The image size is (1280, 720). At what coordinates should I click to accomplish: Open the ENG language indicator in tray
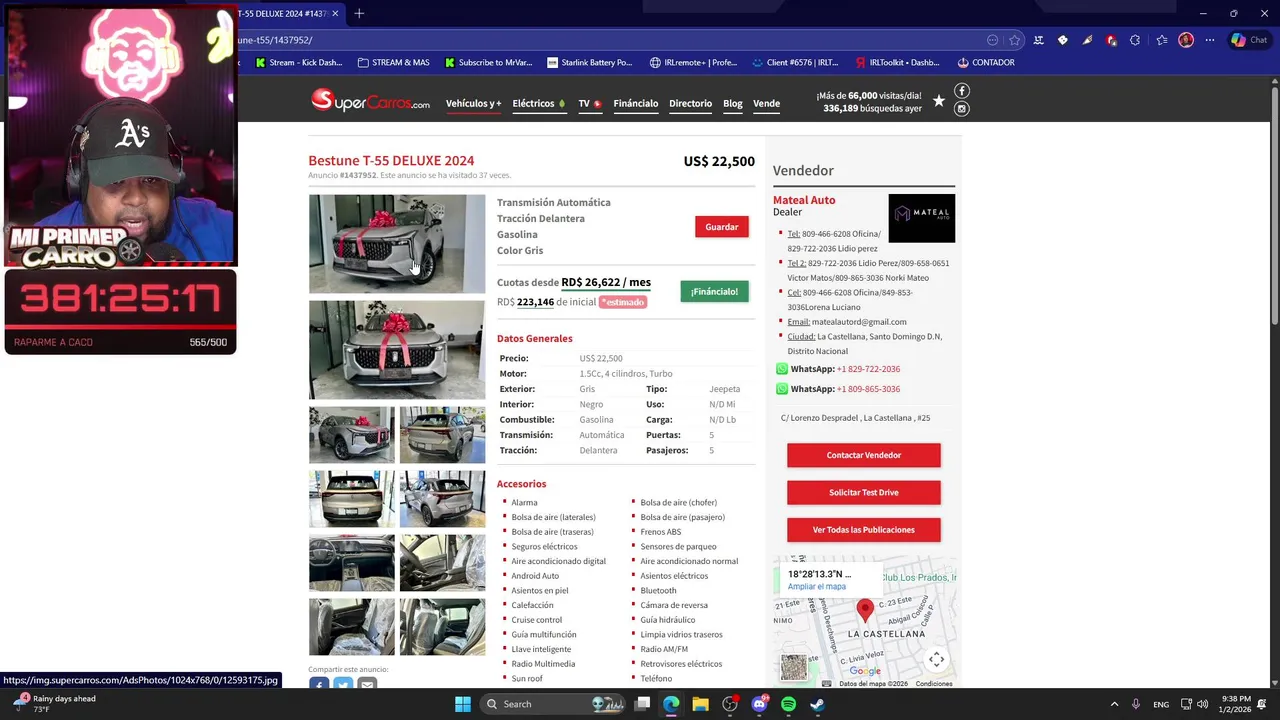pos(1161,704)
